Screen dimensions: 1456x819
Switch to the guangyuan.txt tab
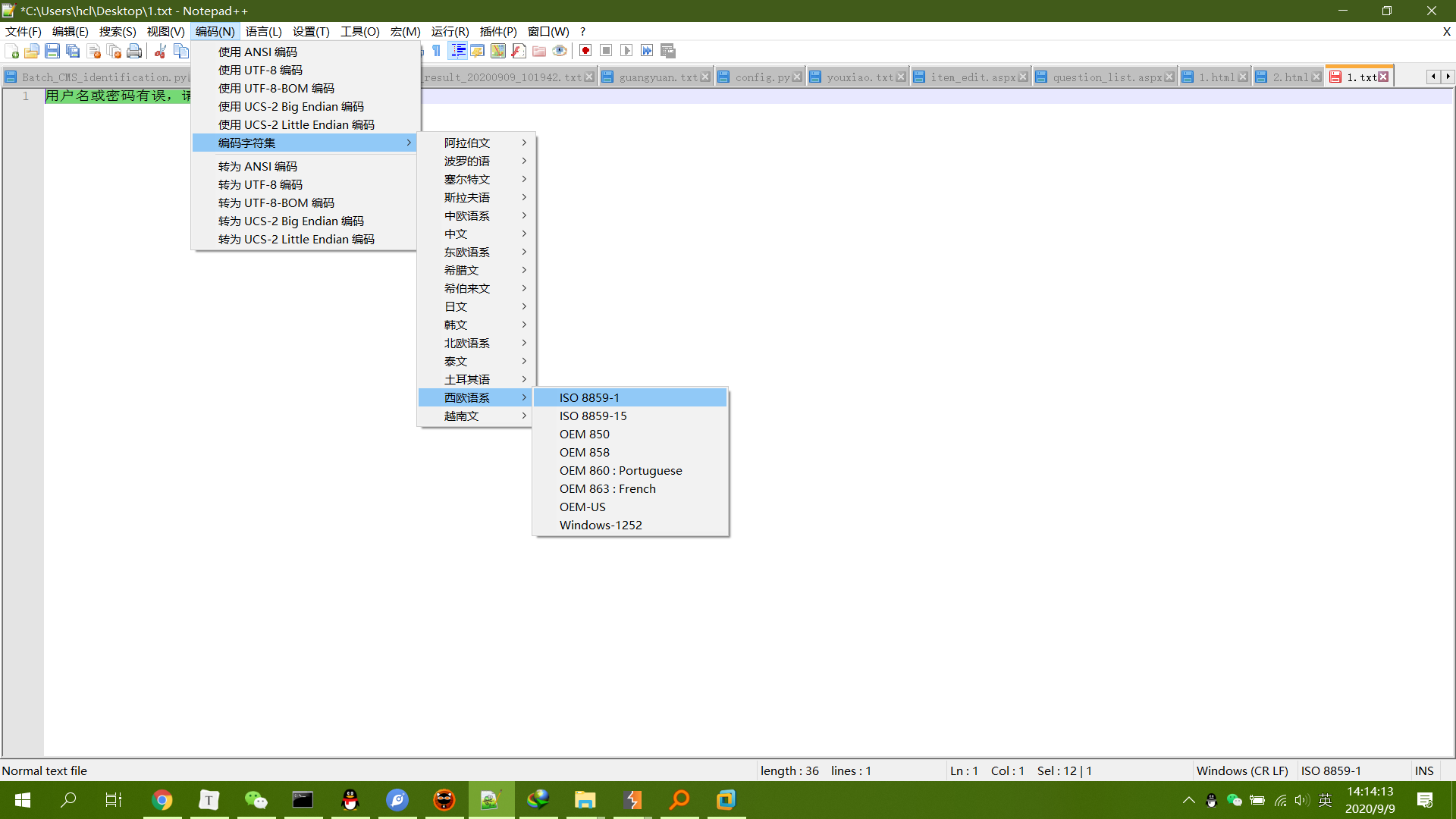(x=657, y=77)
